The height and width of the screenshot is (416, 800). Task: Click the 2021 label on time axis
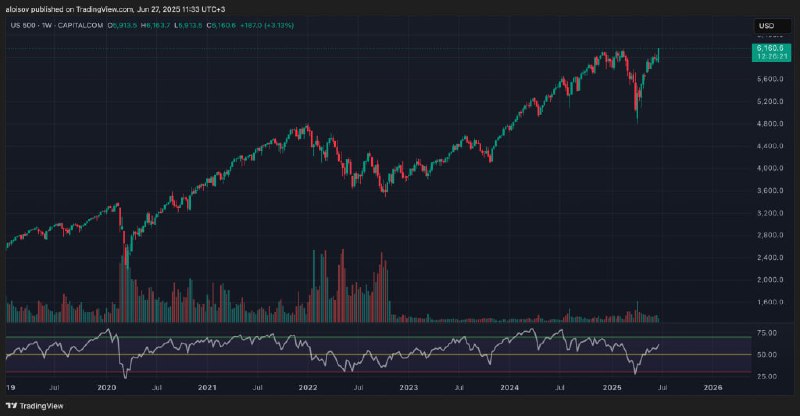[207, 388]
